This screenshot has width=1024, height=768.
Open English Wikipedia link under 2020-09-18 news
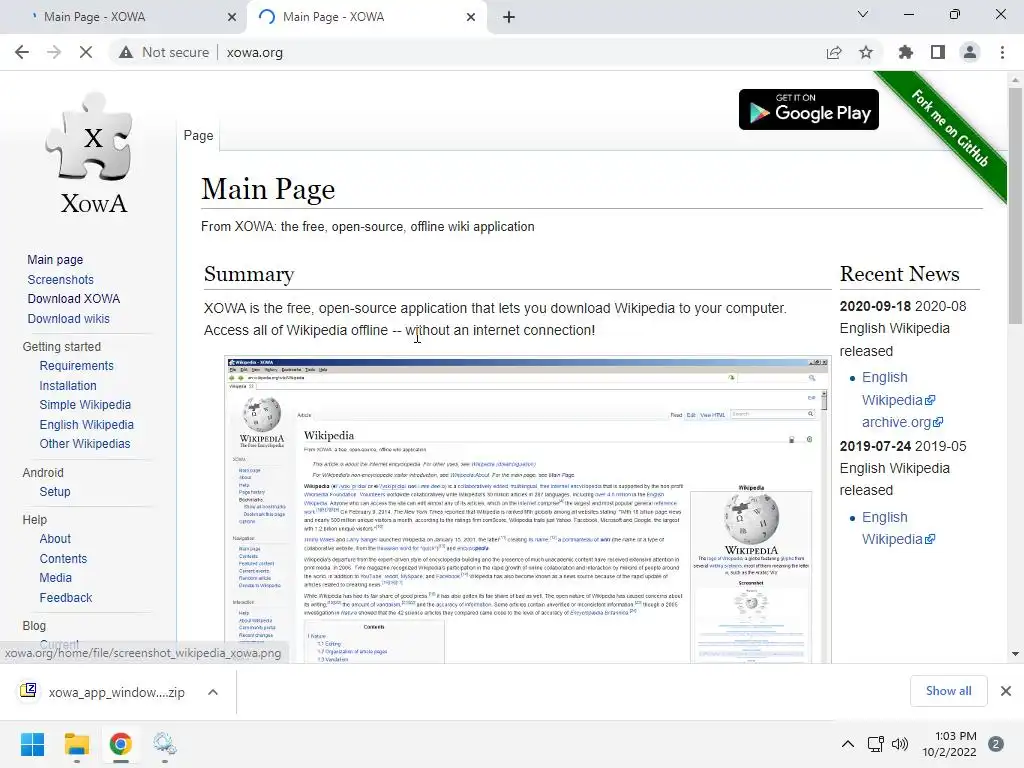(x=898, y=389)
